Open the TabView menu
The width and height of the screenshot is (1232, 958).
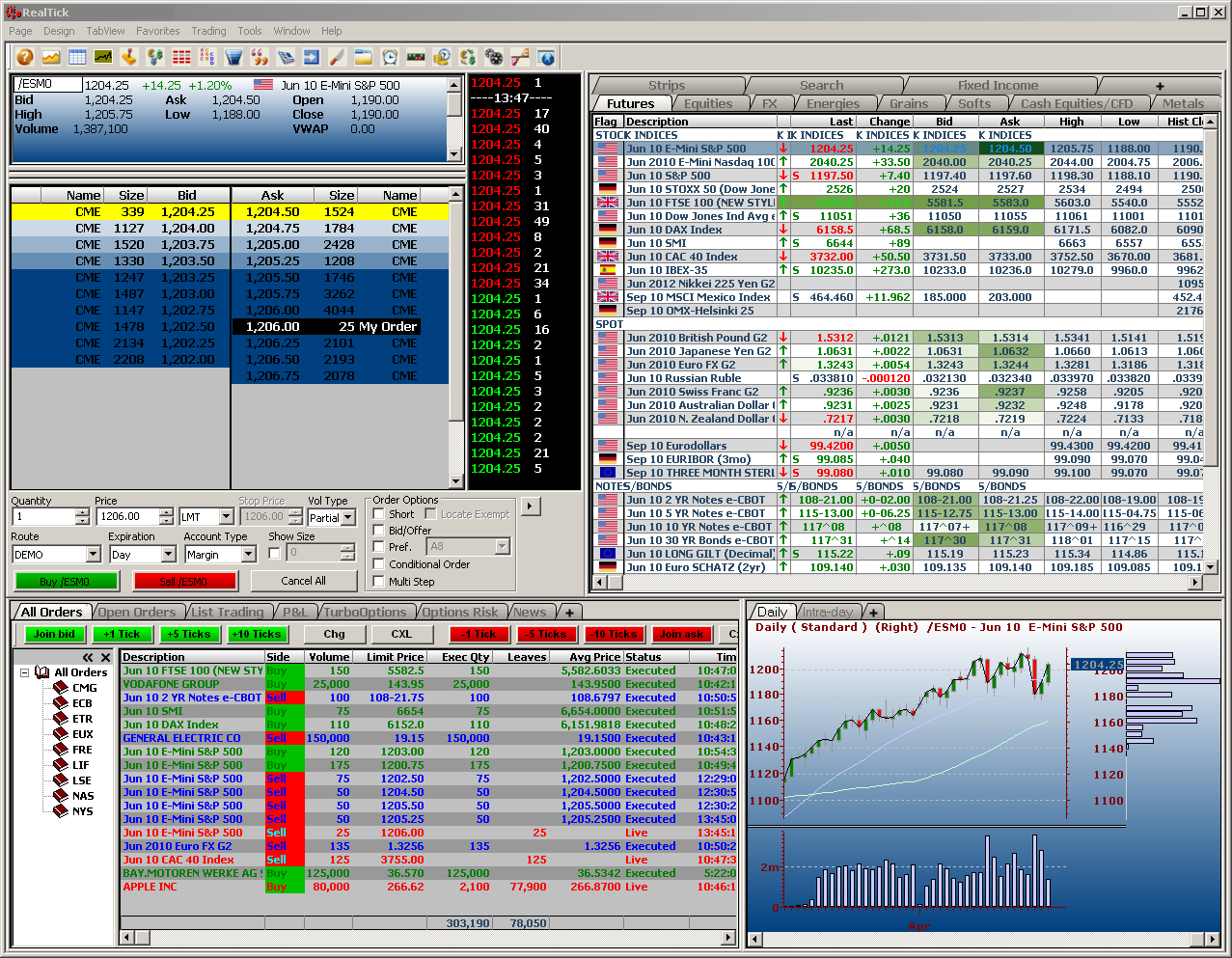[105, 31]
